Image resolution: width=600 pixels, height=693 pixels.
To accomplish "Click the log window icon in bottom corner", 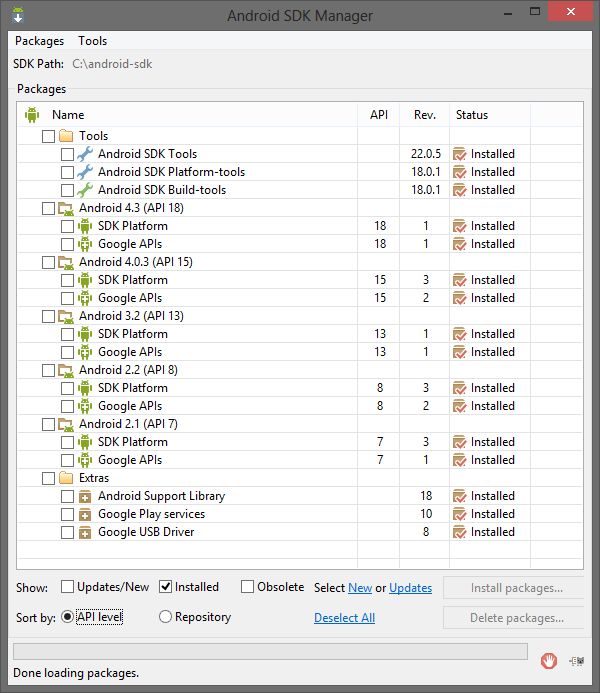I will pos(577,660).
